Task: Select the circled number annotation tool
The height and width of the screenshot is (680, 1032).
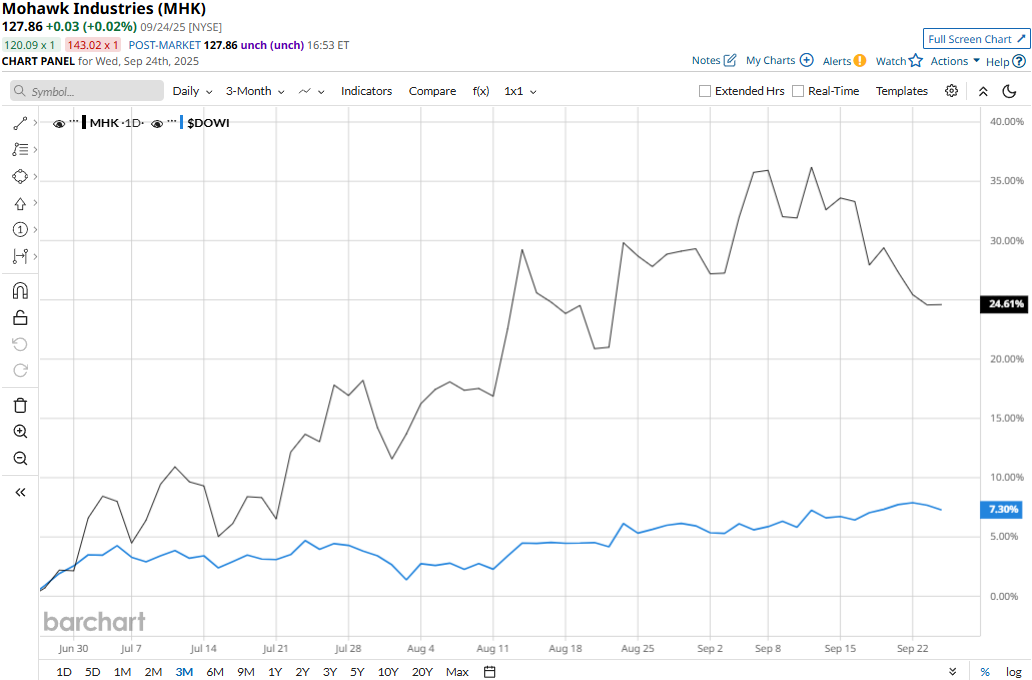Action: [x=20, y=230]
